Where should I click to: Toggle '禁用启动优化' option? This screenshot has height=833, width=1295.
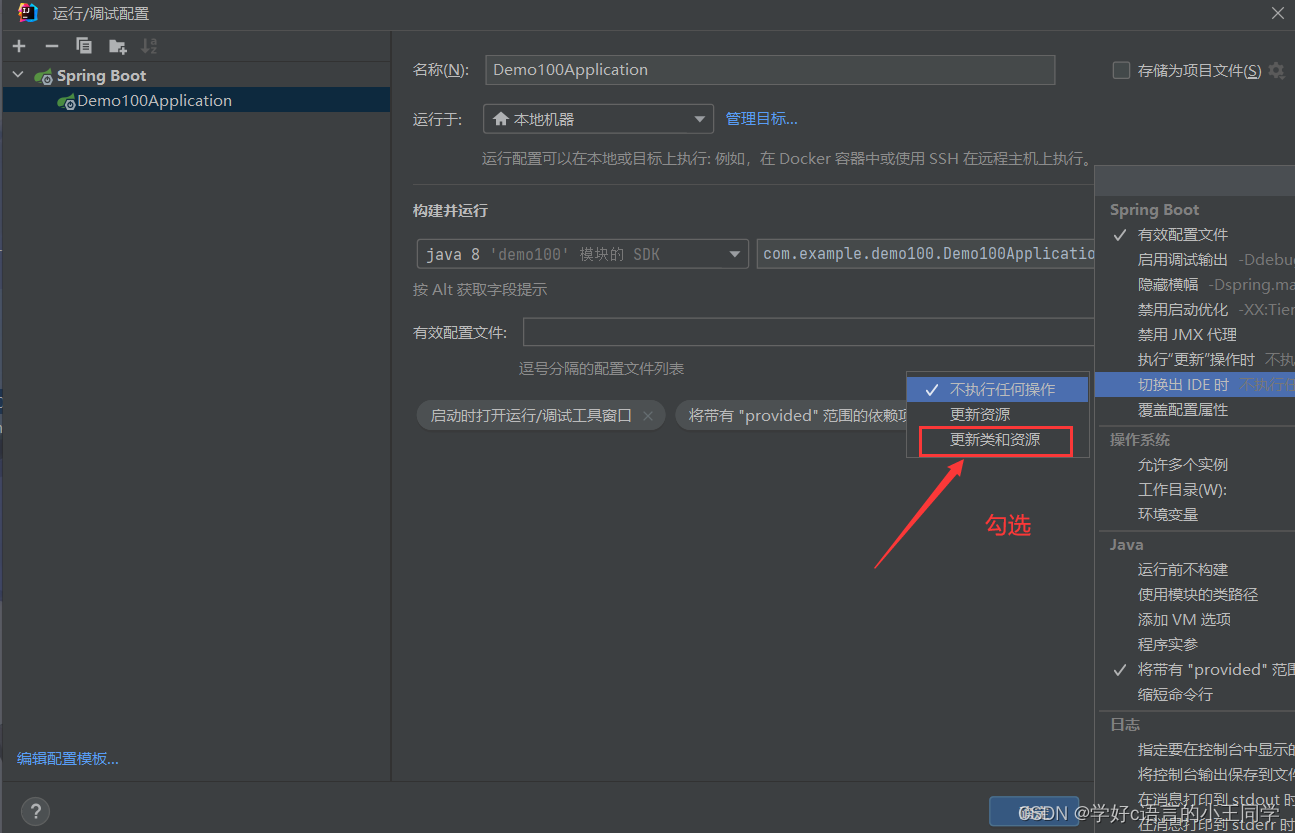(1196, 310)
